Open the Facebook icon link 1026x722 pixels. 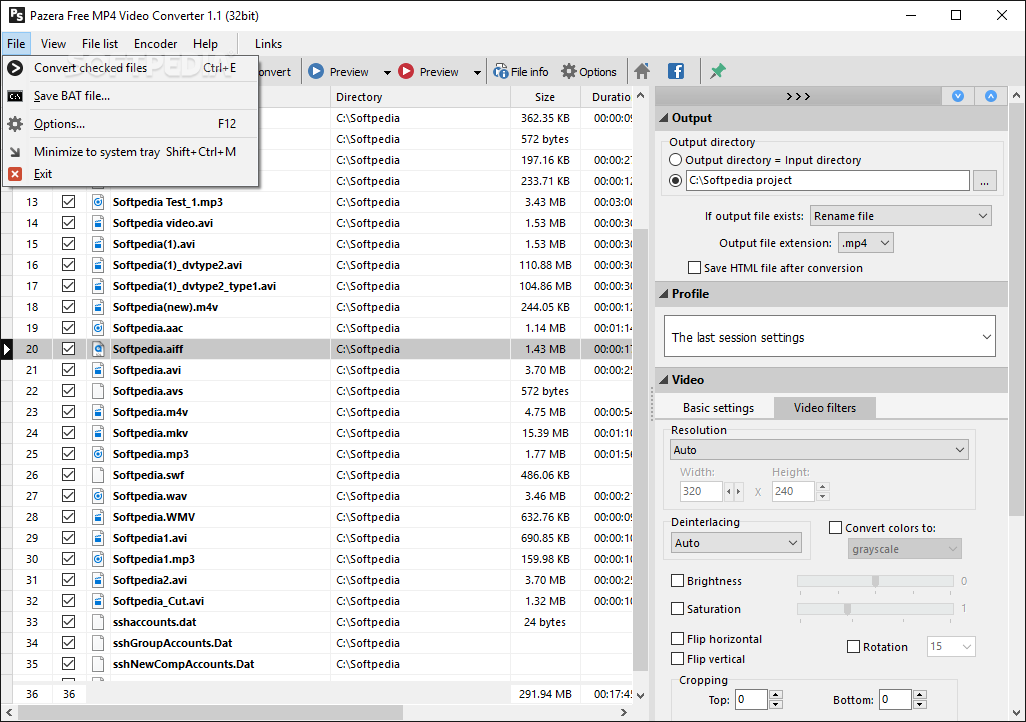click(676, 71)
